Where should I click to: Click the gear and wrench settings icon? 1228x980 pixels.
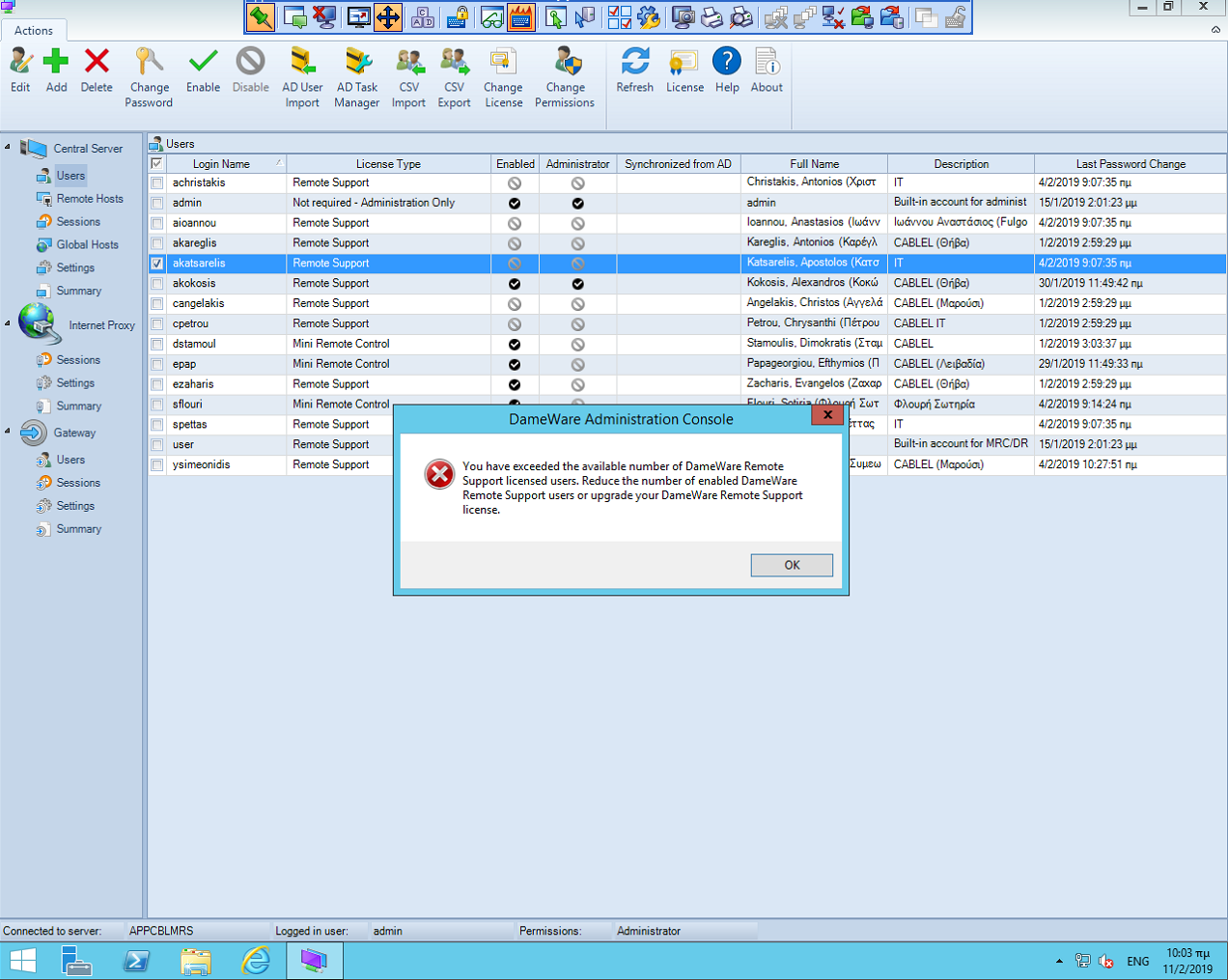650,16
